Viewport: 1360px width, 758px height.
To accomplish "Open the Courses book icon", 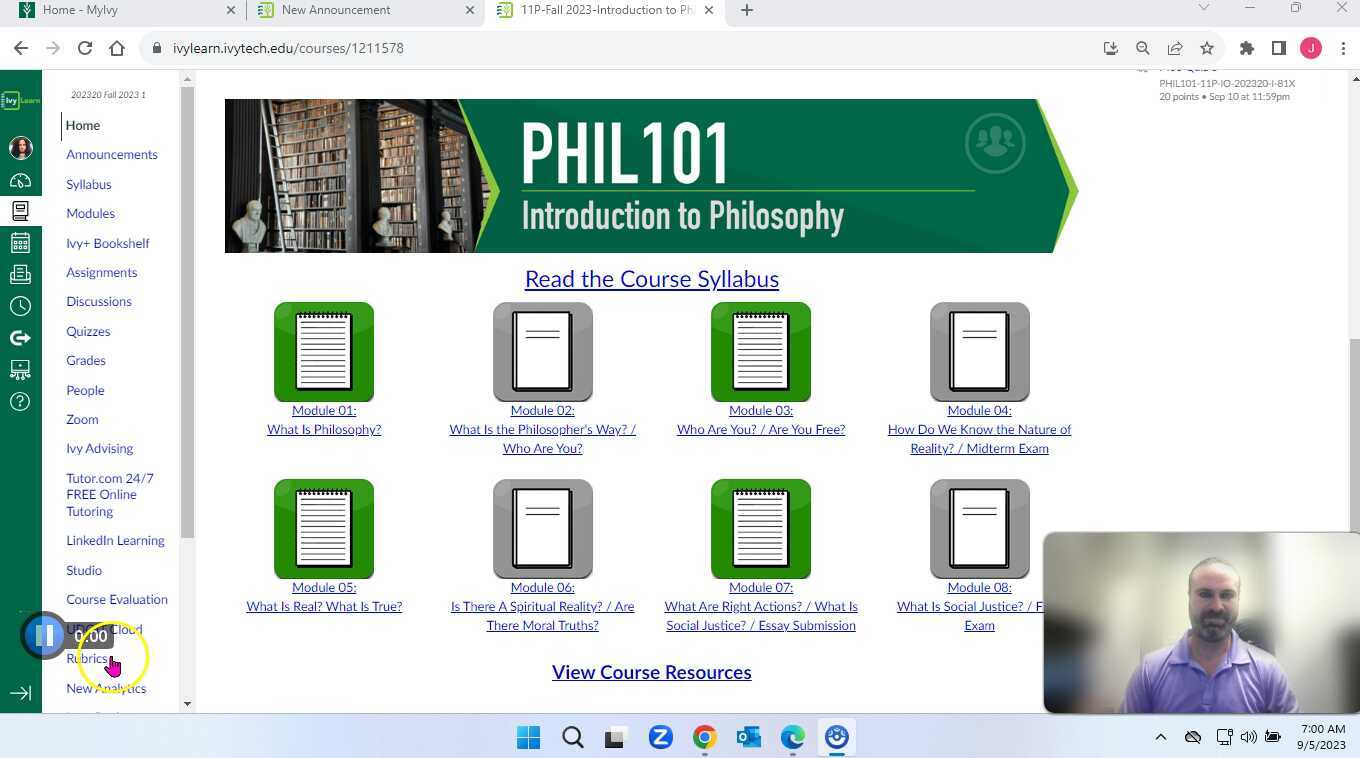I will click(x=19, y=211).
